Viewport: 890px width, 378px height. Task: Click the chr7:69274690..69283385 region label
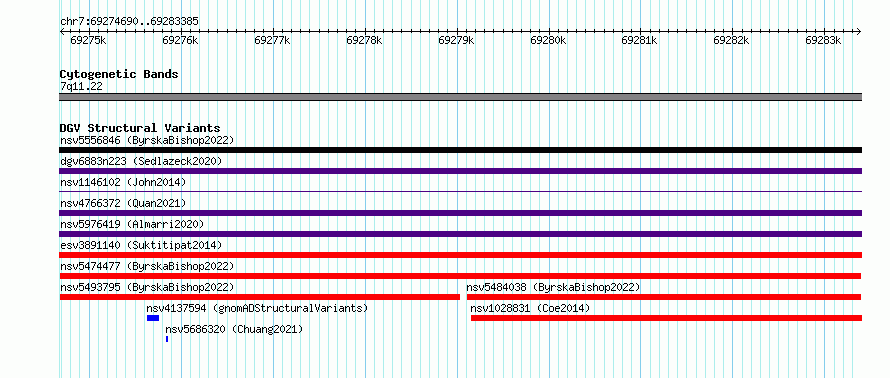click(129, 21)
